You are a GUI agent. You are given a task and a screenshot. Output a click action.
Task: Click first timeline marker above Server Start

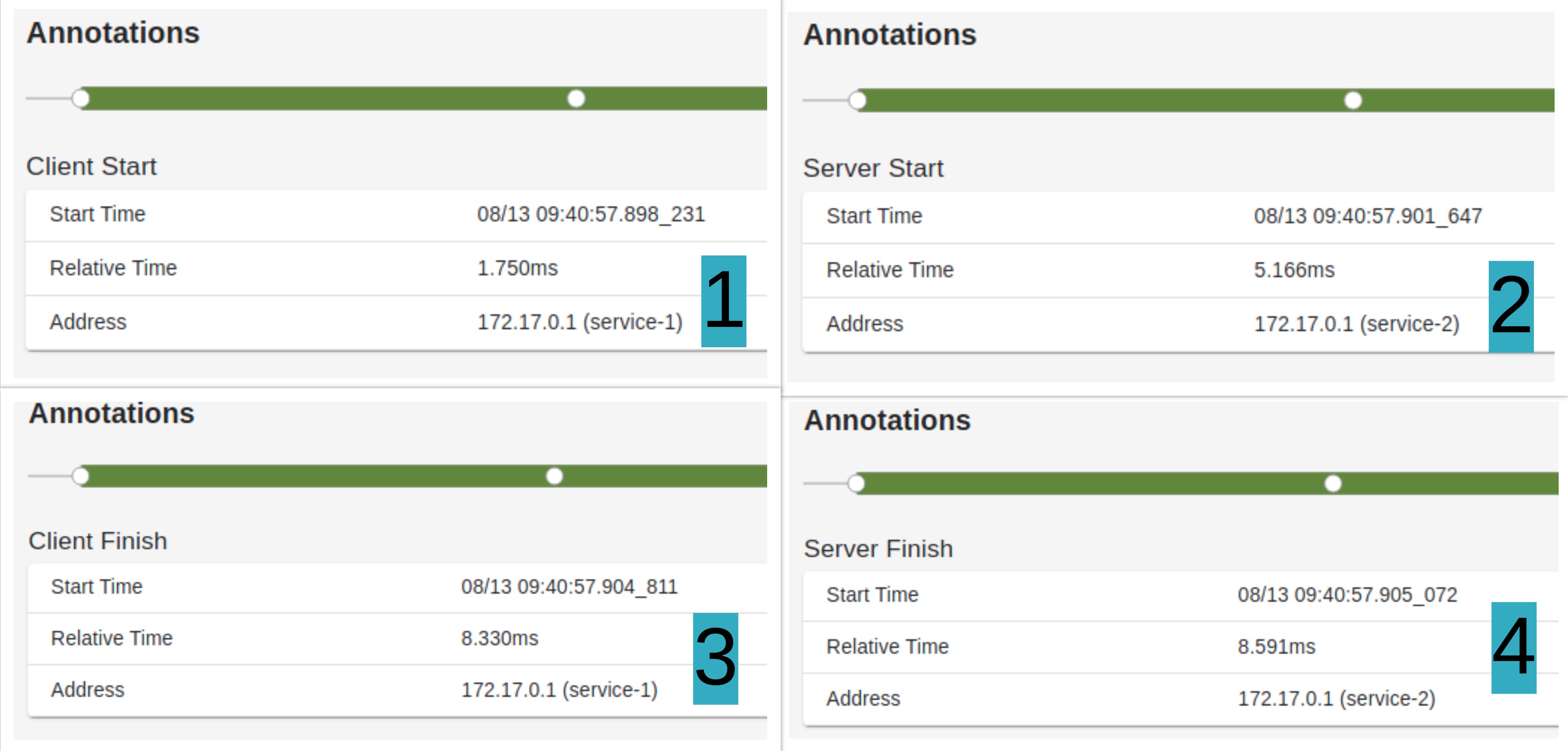858,100
